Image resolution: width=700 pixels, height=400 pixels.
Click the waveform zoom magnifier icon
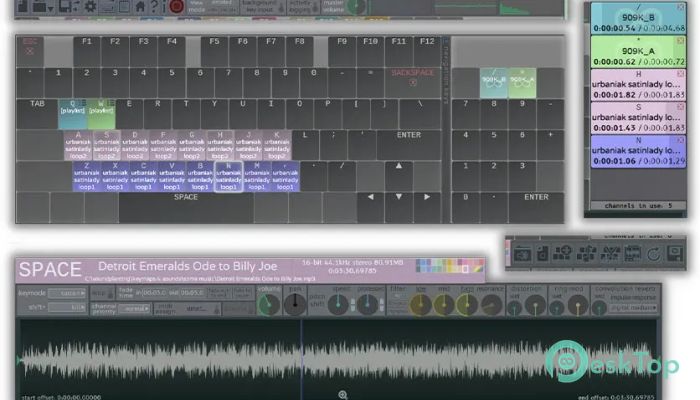(x=342, y=395)
